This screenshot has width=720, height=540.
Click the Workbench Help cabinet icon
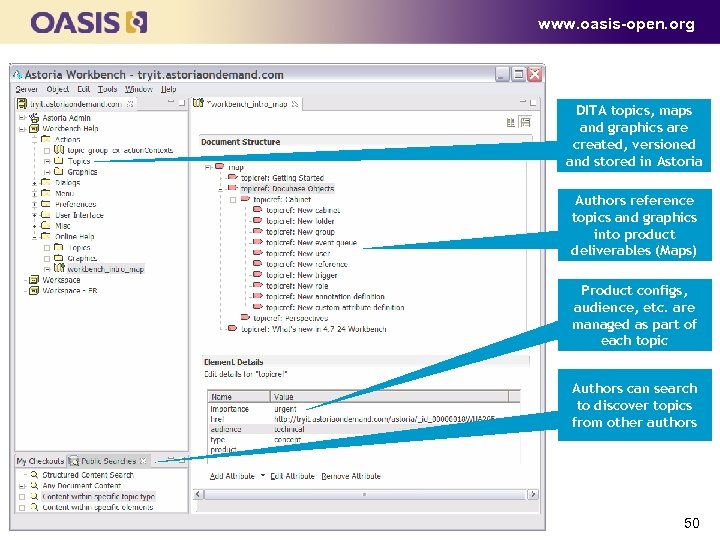[34, 129]
